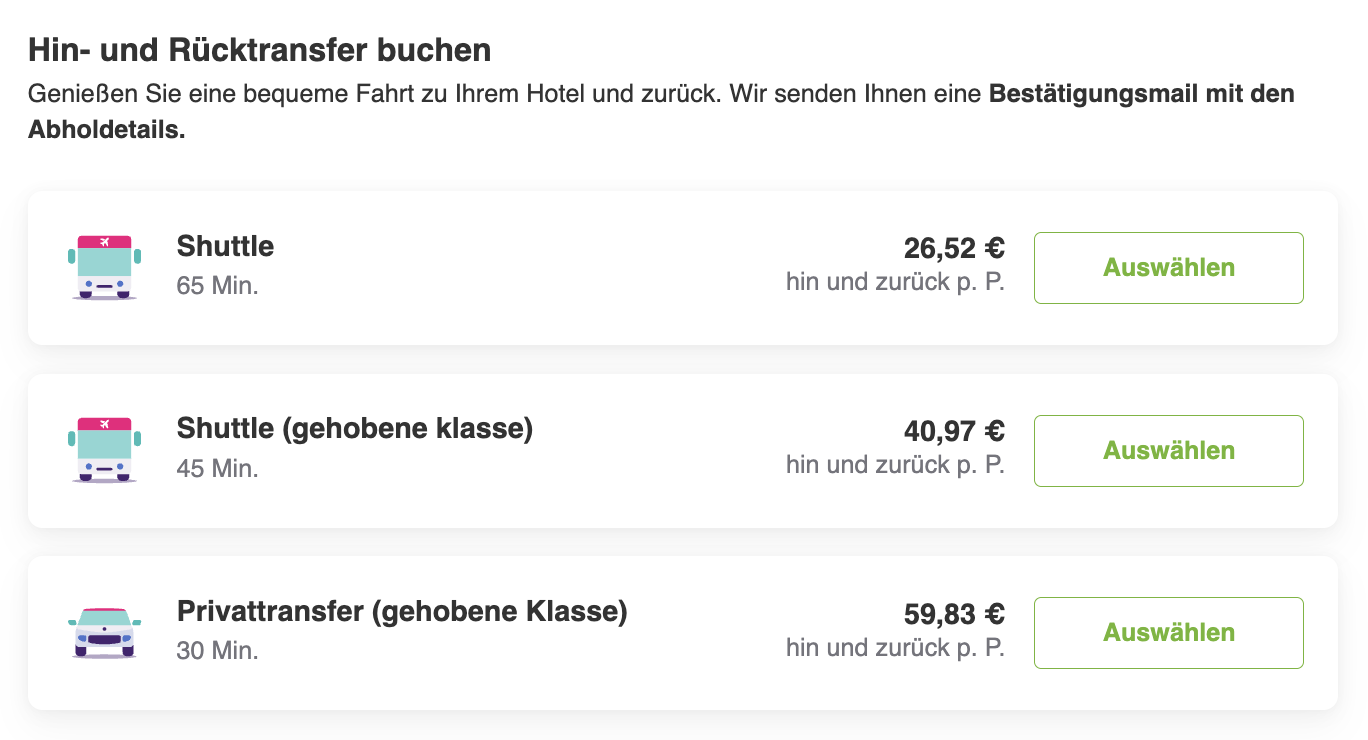1368x740 pixels.
Task: Click the car icon for Privattransfer
Action: coord(104,632)
